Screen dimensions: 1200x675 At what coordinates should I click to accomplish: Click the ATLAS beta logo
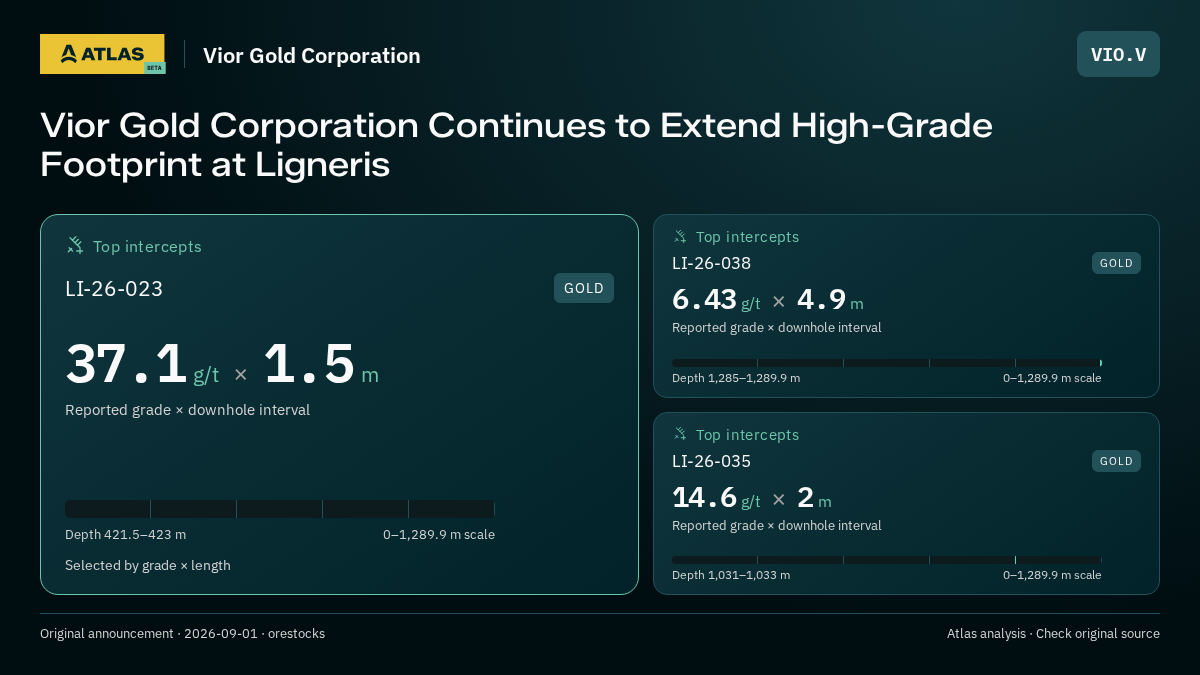(102, 54)
